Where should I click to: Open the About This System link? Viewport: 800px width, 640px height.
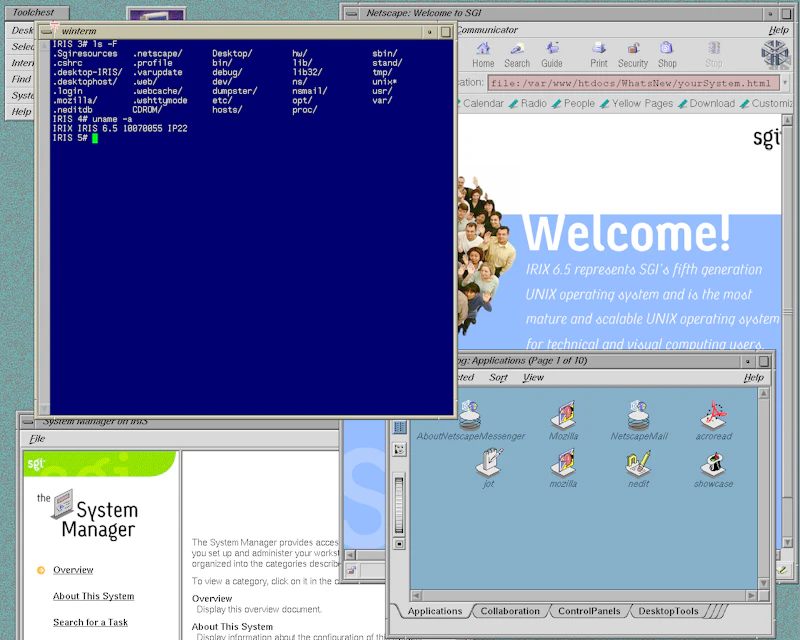pos(93,596)
